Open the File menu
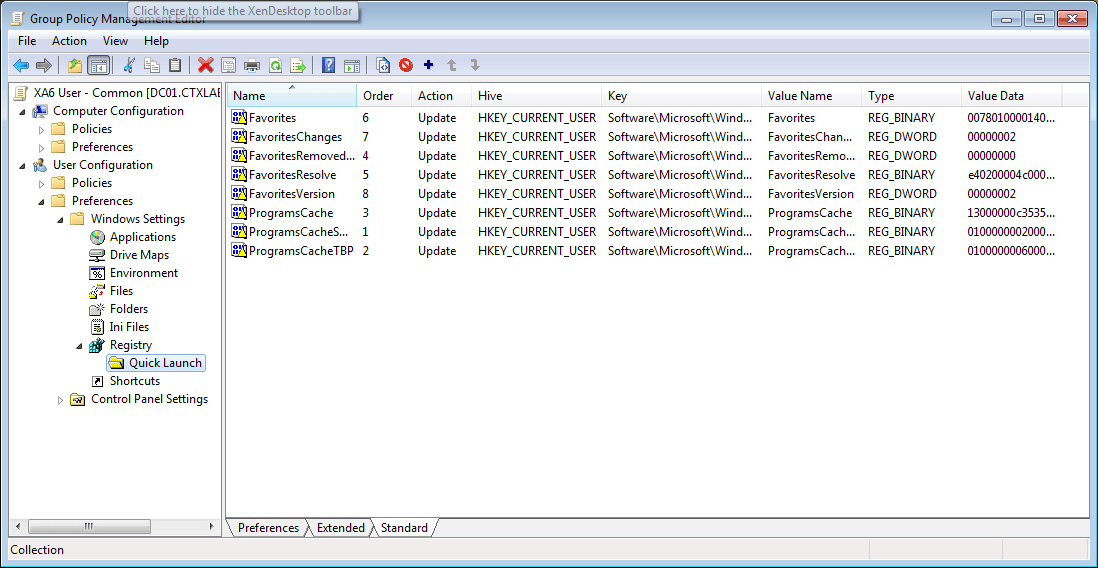1098x568 pixels. point(27,41)
